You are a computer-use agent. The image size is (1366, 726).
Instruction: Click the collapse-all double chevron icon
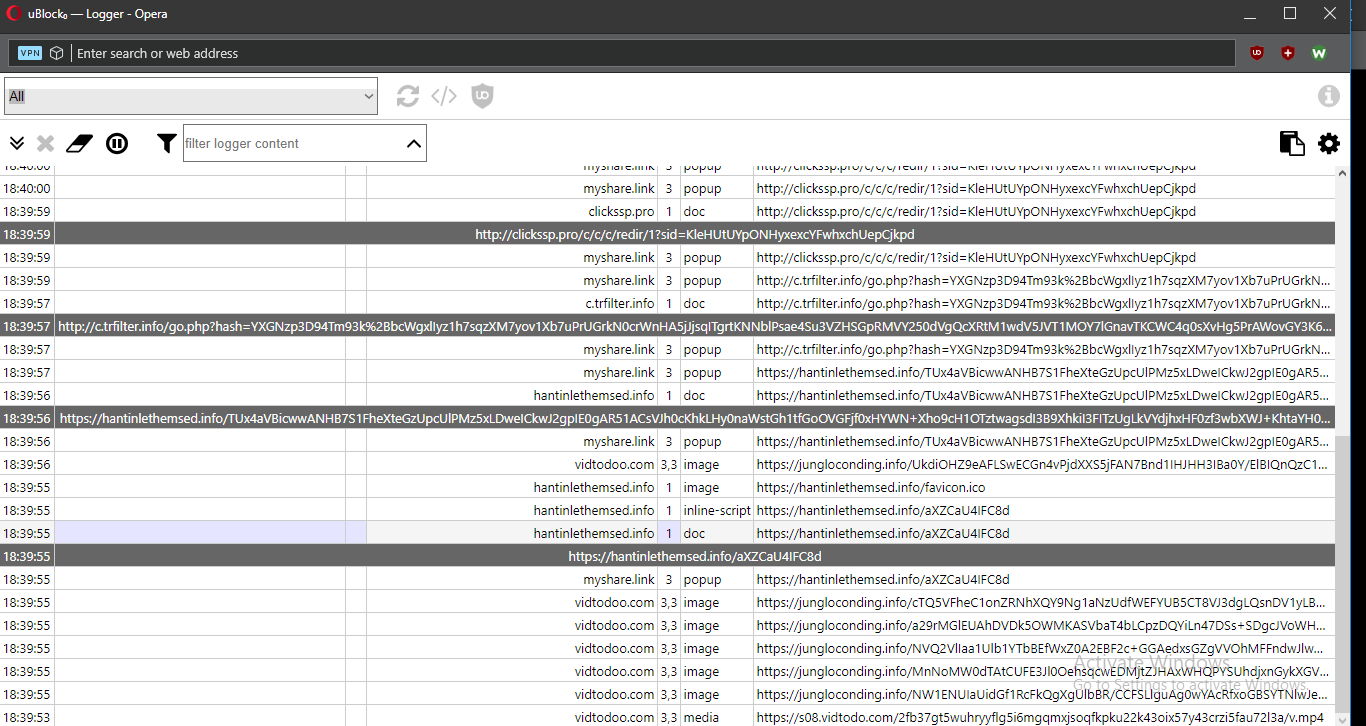(16, 143)
